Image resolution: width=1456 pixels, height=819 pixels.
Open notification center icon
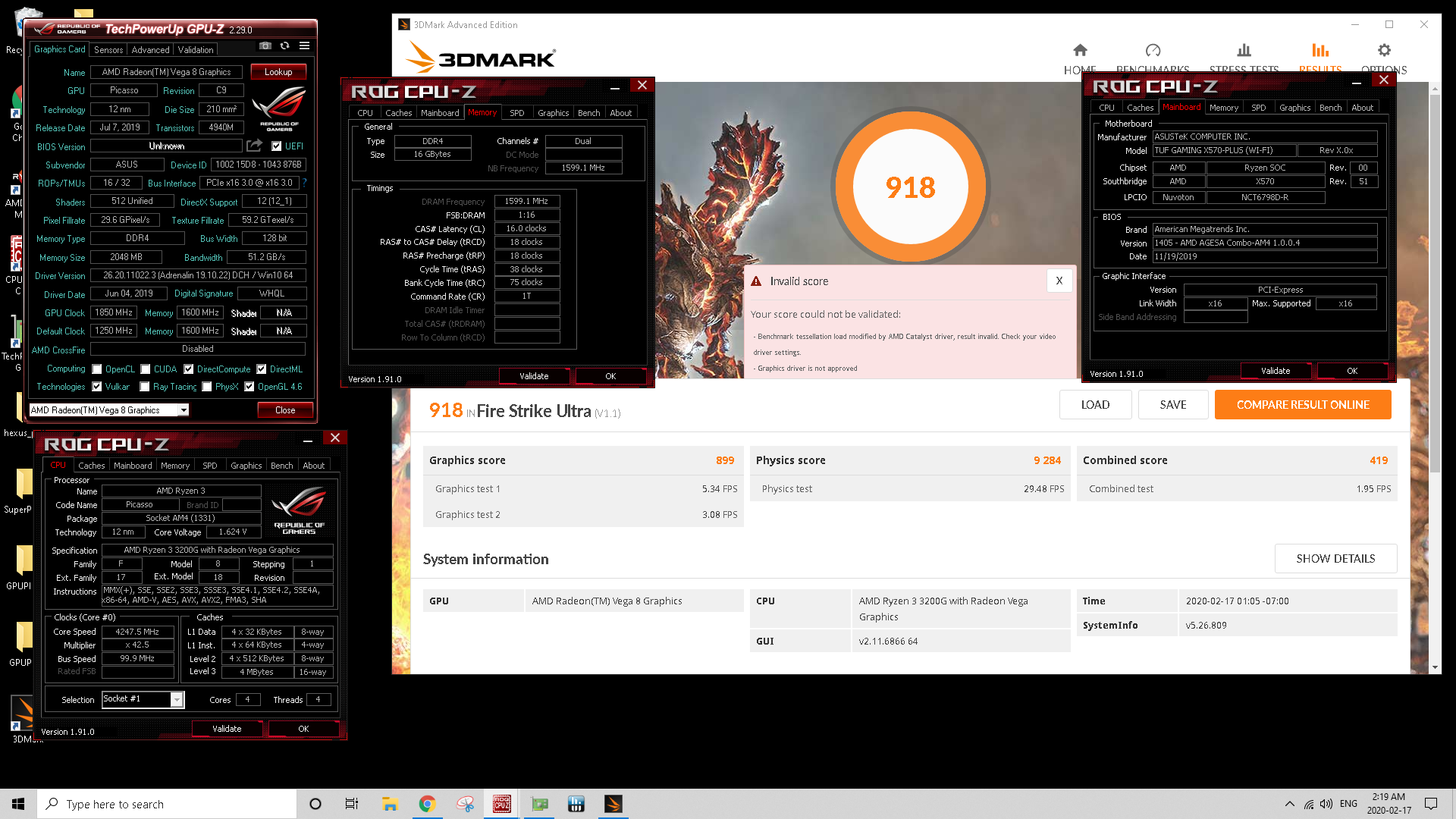point(1431,804)
